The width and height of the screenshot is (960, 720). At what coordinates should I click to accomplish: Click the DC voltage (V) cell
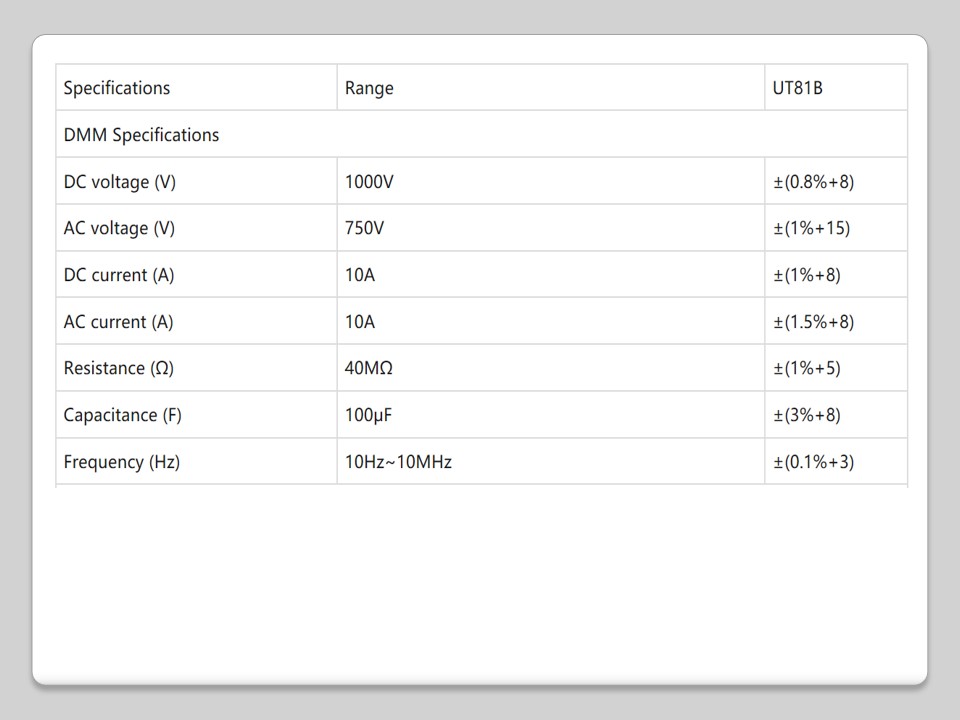tap(119, 182)
